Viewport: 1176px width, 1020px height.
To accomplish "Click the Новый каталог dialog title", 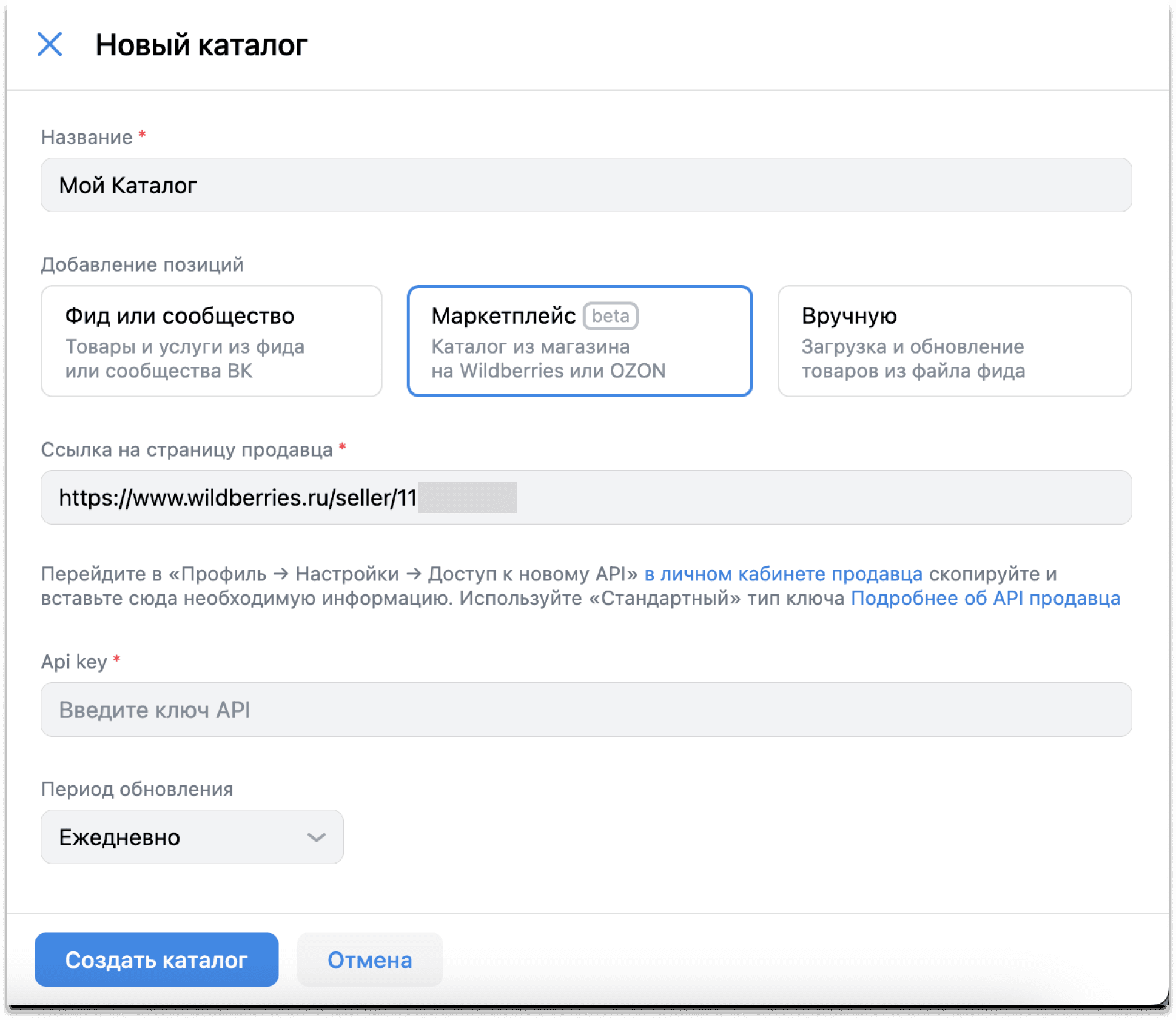I will [x=201, y=45].
